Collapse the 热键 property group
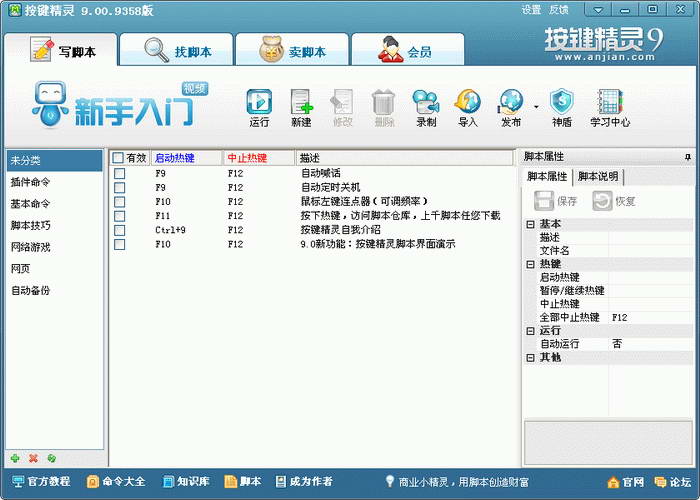 [x=531, y=264]
